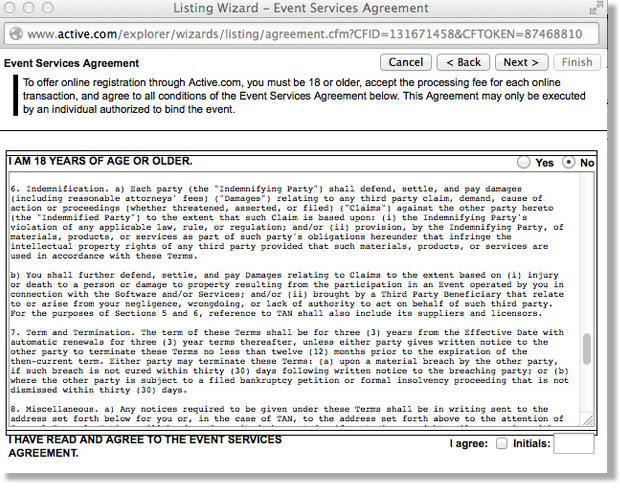This screenshot has height=490, width=620.
Task: Select the No age radio button
Action: 570,162
